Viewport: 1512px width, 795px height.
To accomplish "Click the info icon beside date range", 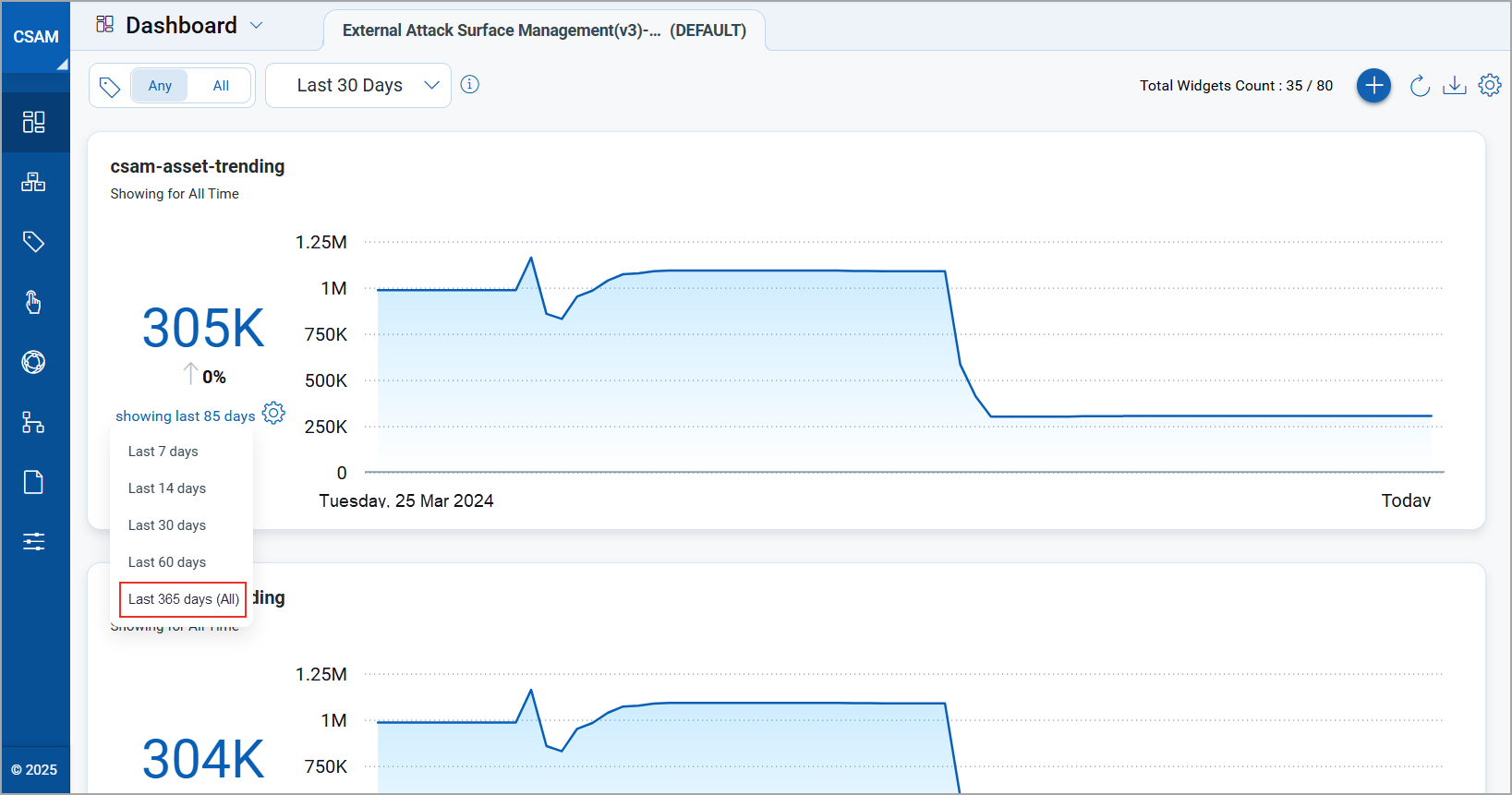I will coord(470,85).
